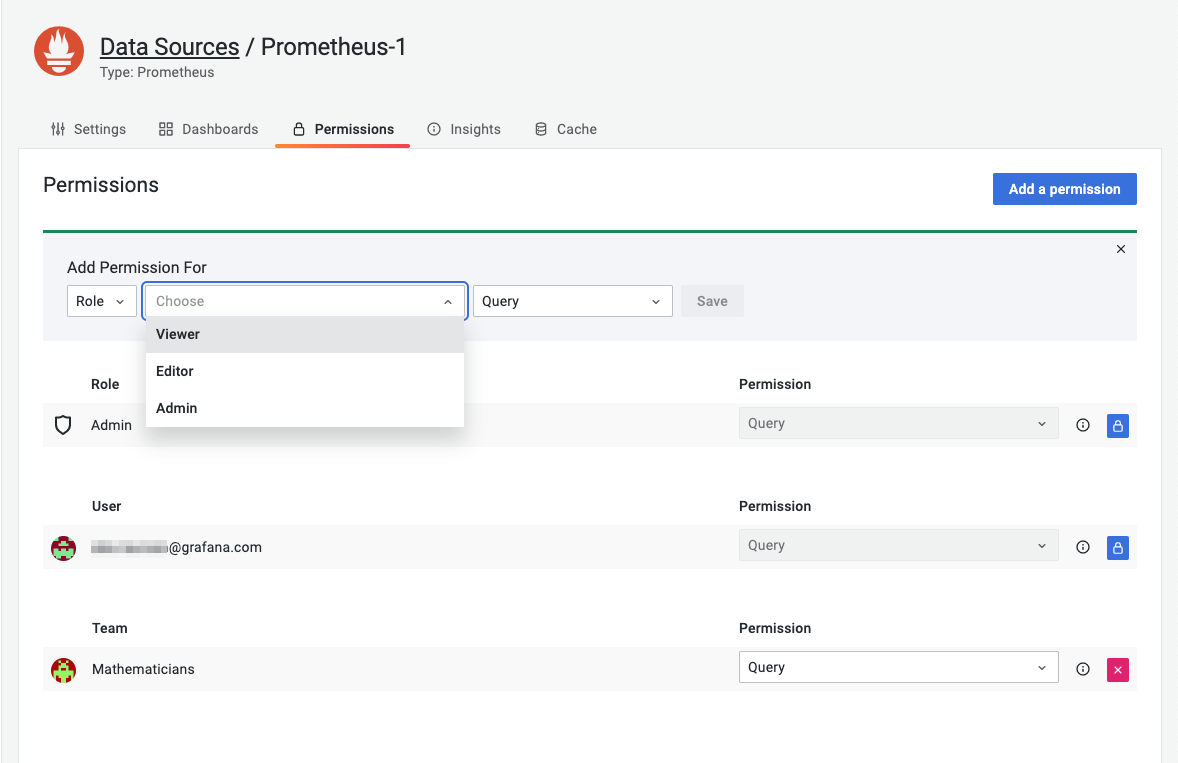Remove the Mathematicians team permission
The height and width of the screenshot is (763, 1178).
coord(1118,669)
